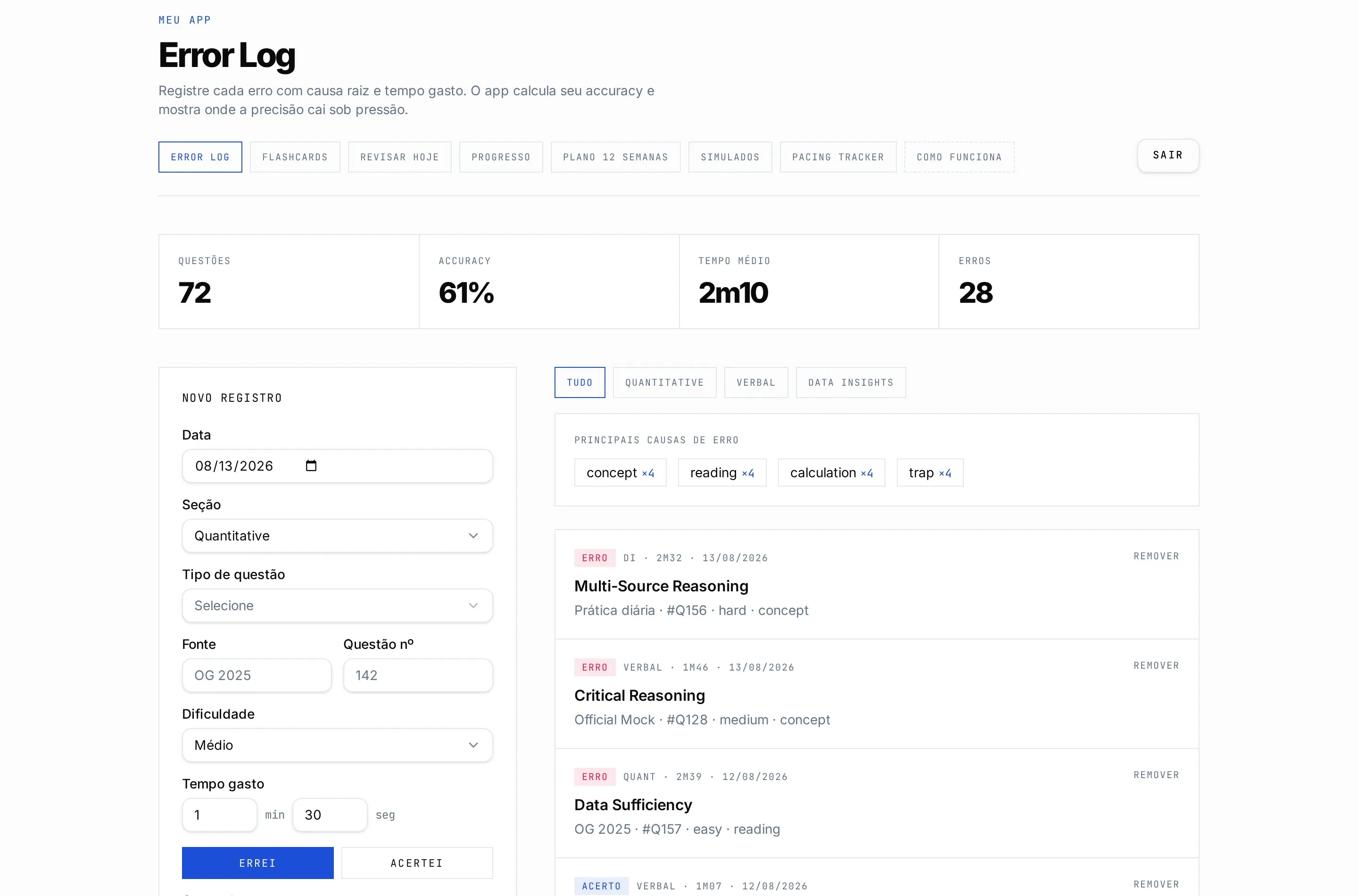Click the Accuracy 61% stat card
The image size is (1358, 896).
pyautogui.click(x=548, y=281)
